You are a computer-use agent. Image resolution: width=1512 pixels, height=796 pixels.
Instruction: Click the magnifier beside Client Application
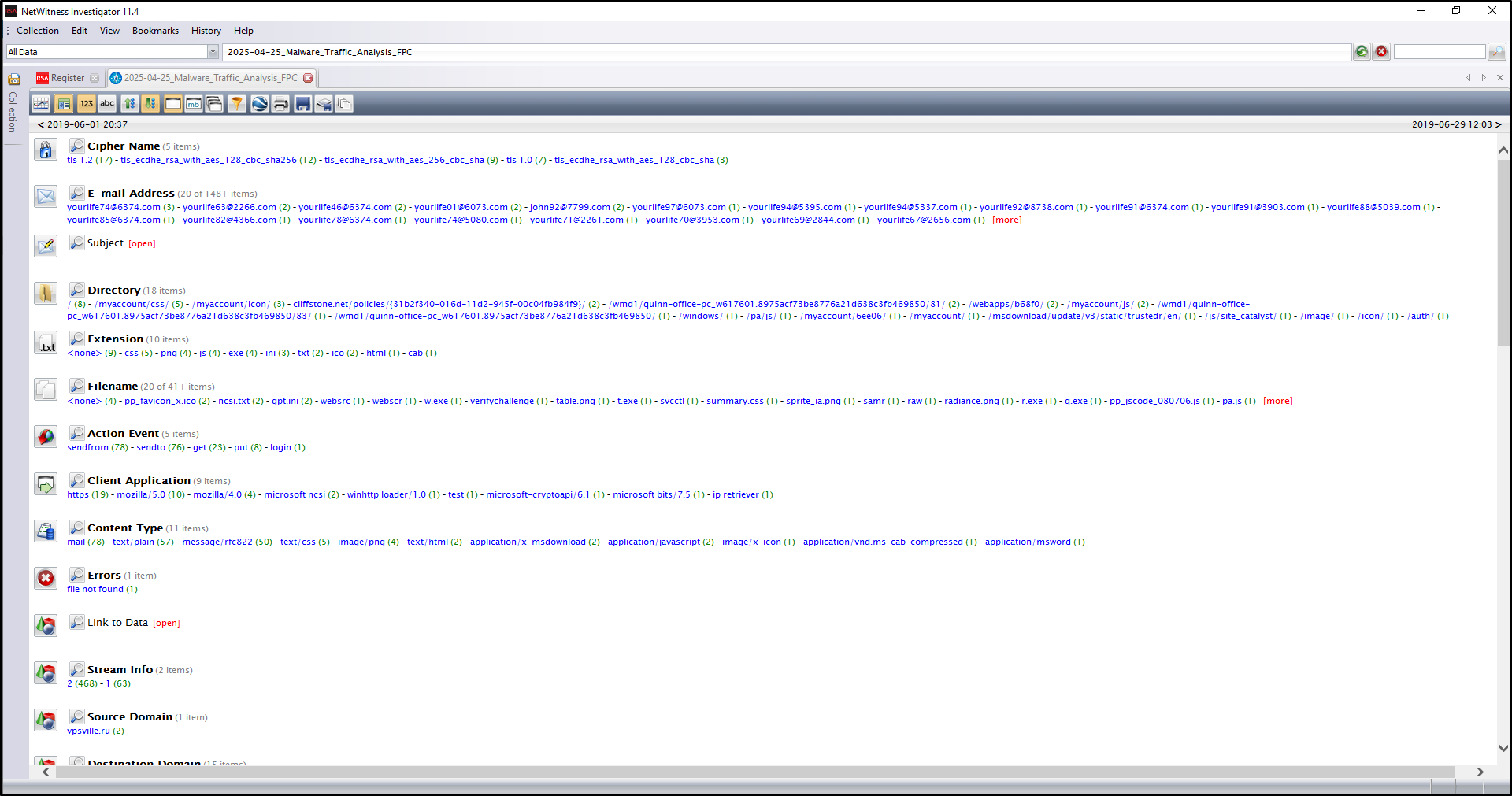(77, 480)
